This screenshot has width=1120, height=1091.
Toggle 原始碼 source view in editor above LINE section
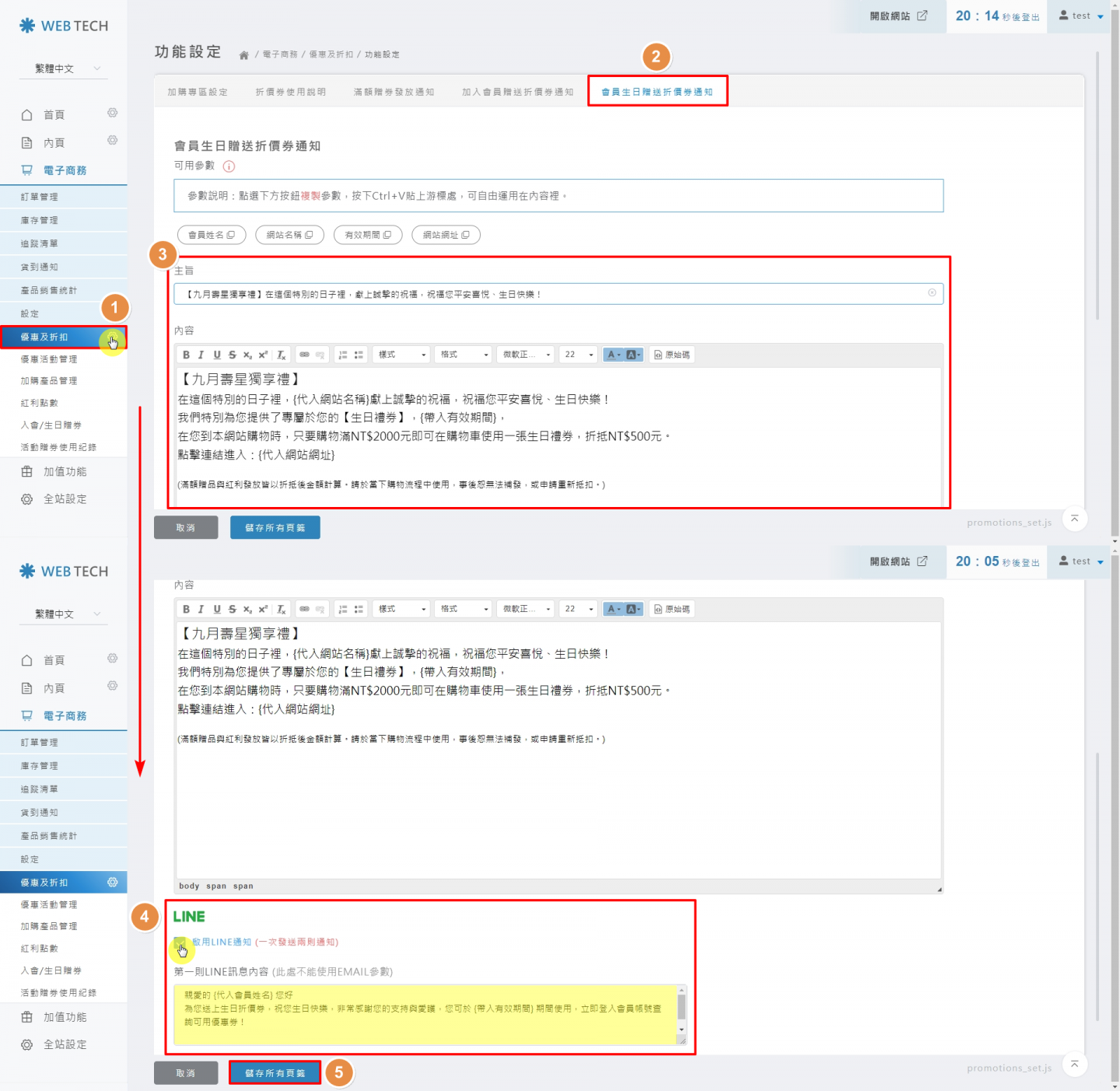tap(672, 609)
